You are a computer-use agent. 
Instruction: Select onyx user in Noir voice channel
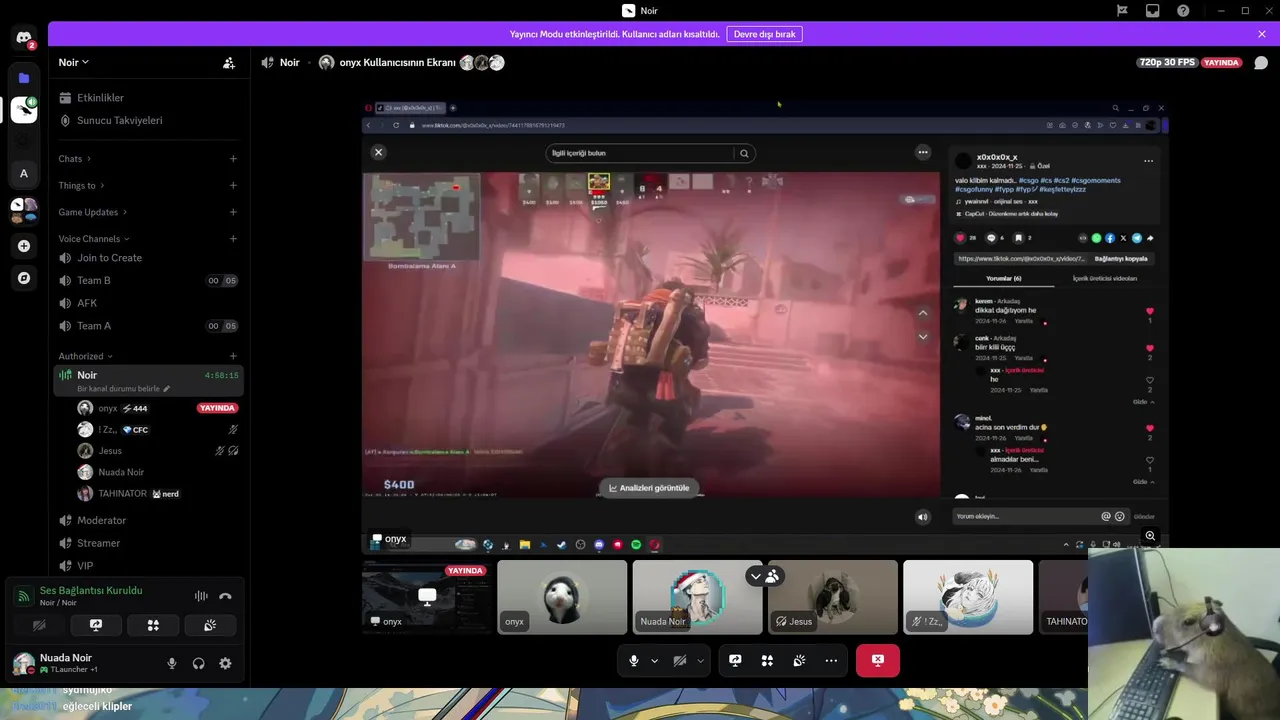158,408
